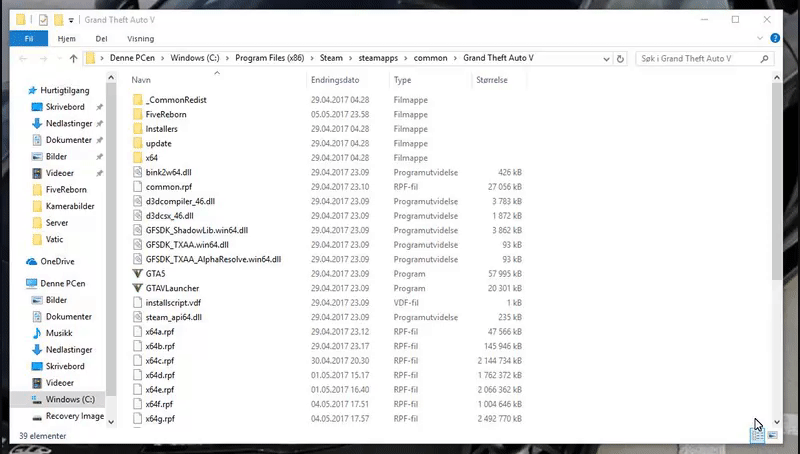Select the bink2w64.dll file icon
800x454 pixels.
click(138, 172)
